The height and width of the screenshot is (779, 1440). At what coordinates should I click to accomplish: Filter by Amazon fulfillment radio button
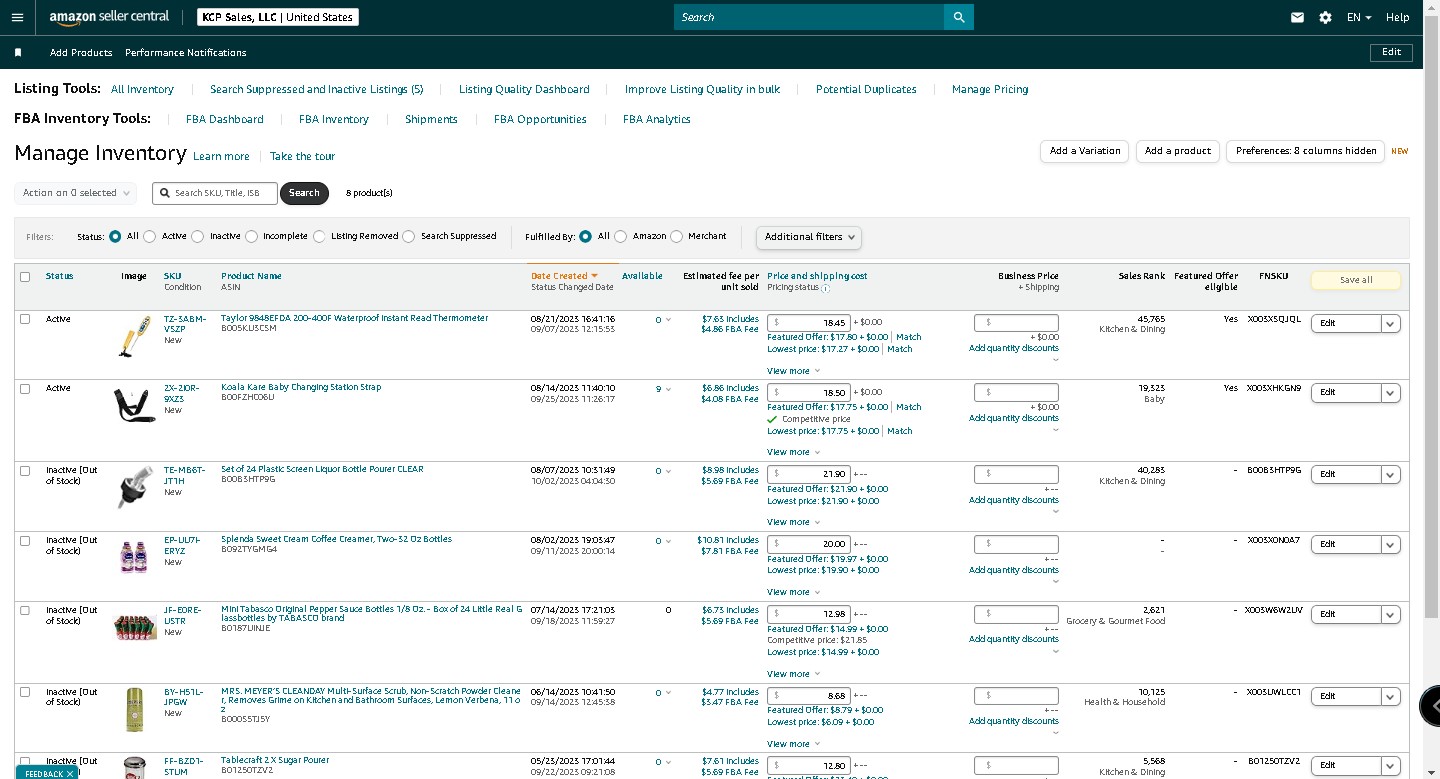click(x=621, y=237)
